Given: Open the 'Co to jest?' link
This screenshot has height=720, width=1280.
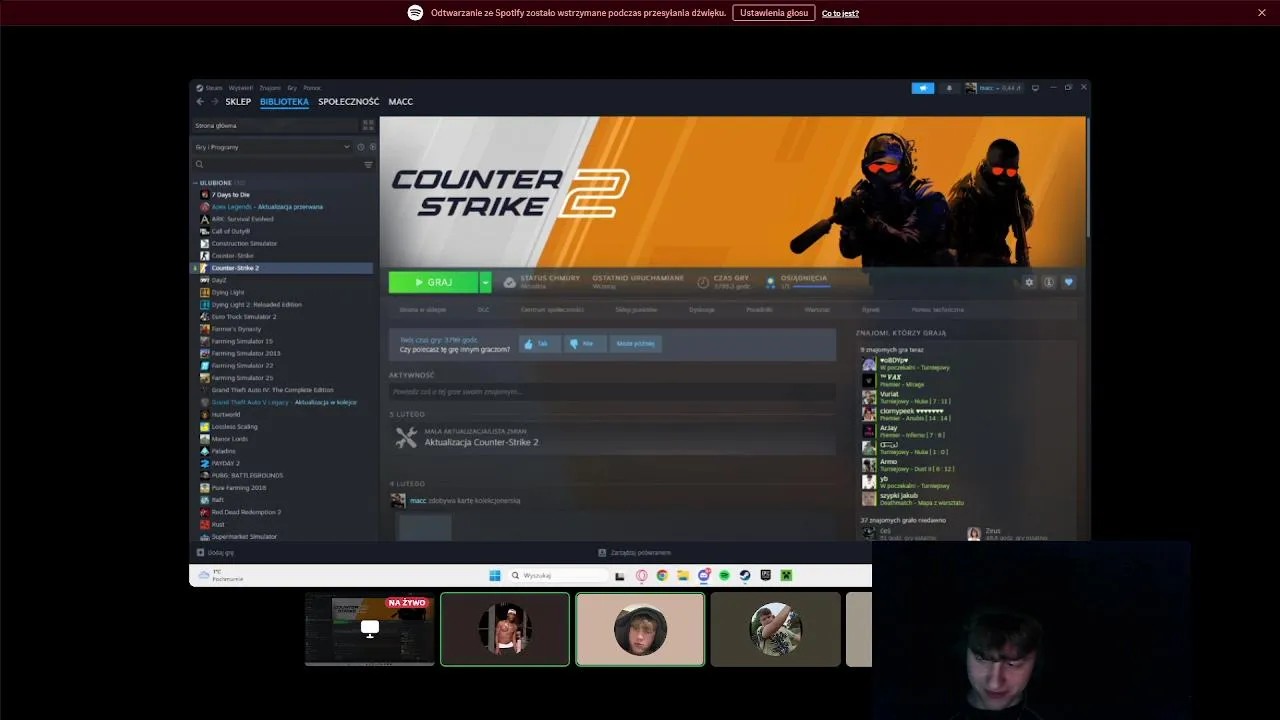Looking at the screenshot, I should click(x=840, y=13).
